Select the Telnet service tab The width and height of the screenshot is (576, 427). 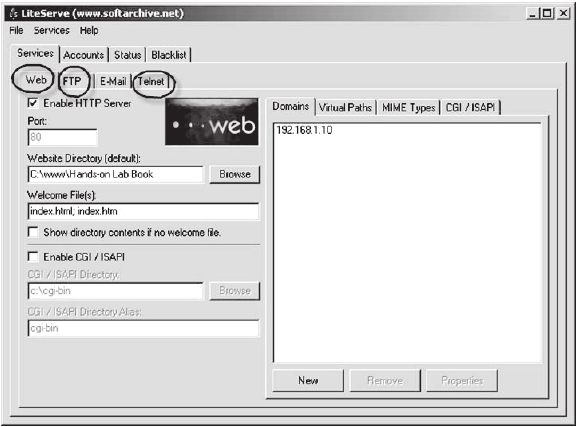point(151,81)
